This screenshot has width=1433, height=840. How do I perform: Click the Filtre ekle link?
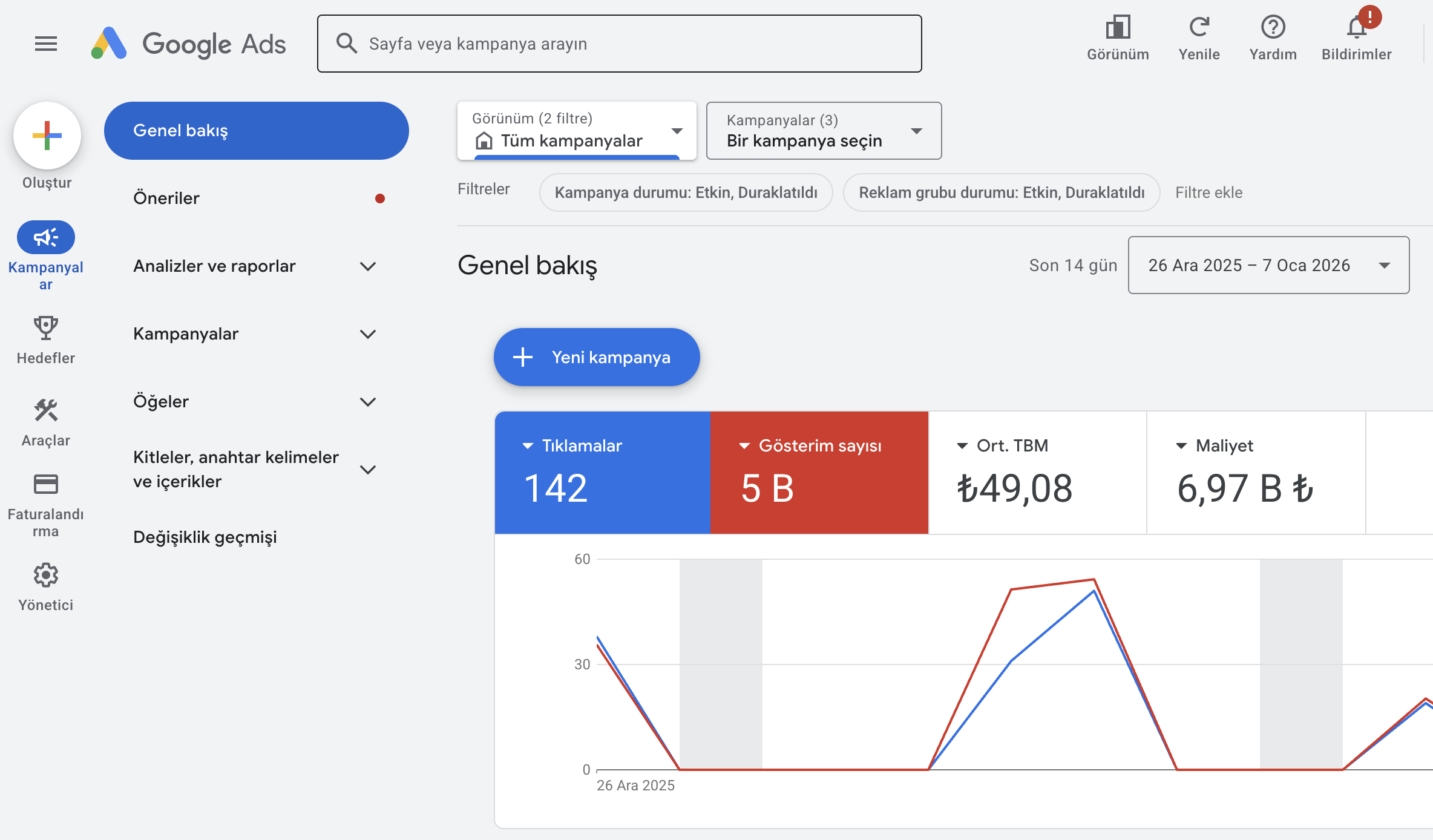[x=1209, y=192]
